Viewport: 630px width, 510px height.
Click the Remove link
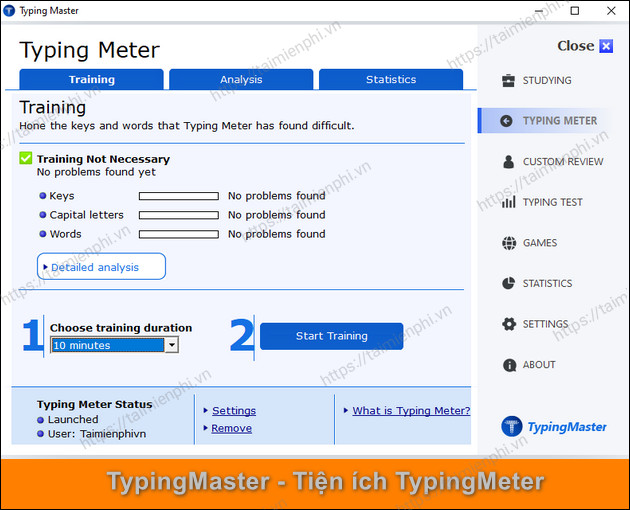pyautogui.click(x=231, y=428)
